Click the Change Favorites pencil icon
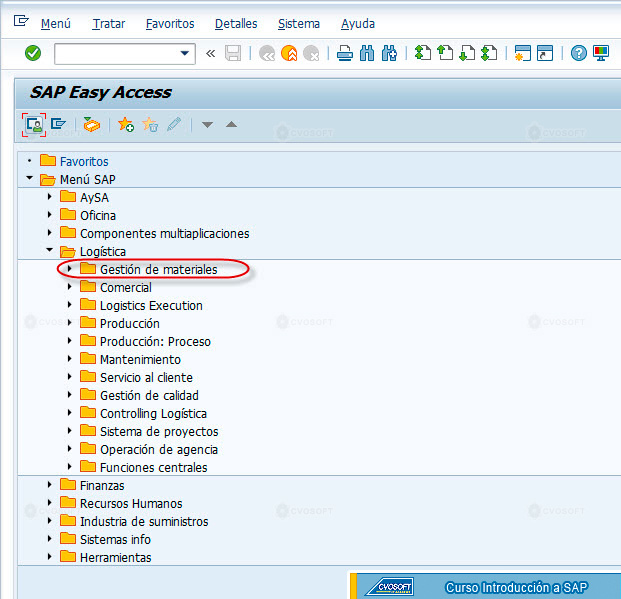This screenshot has width=621, height=599. pos(174,124)
